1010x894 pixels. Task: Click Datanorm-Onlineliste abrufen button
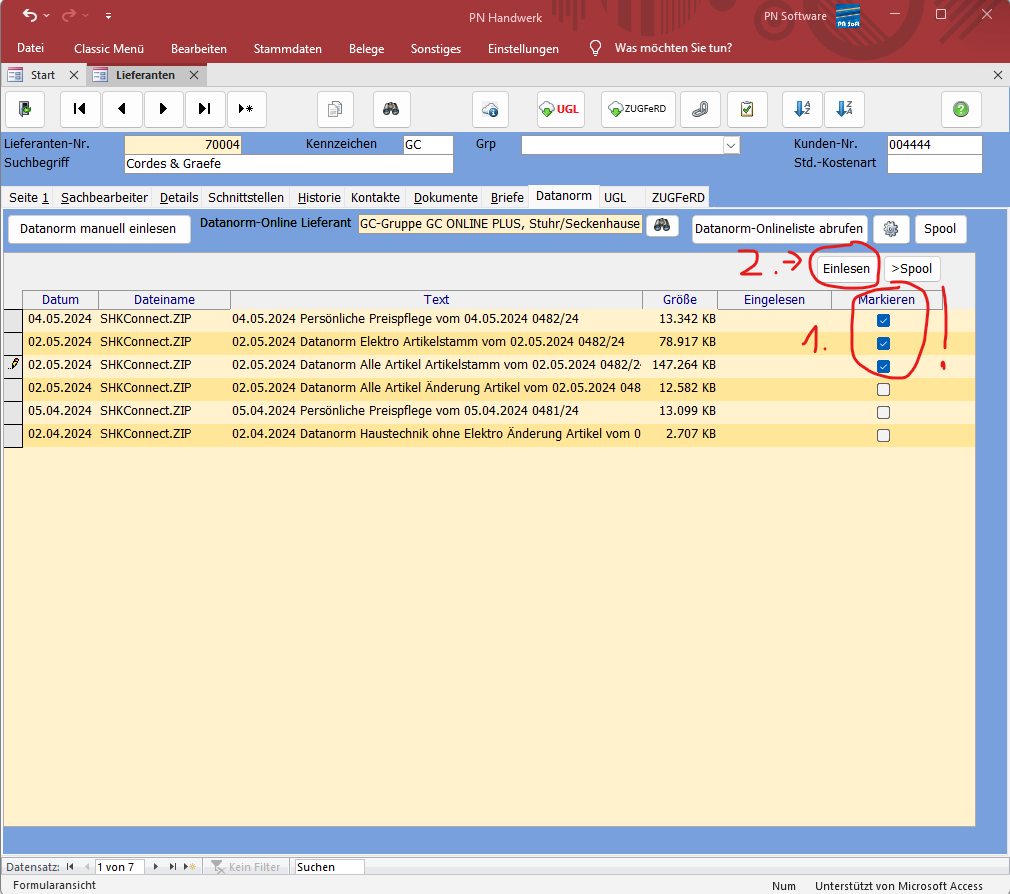click(x=779, y=229)
